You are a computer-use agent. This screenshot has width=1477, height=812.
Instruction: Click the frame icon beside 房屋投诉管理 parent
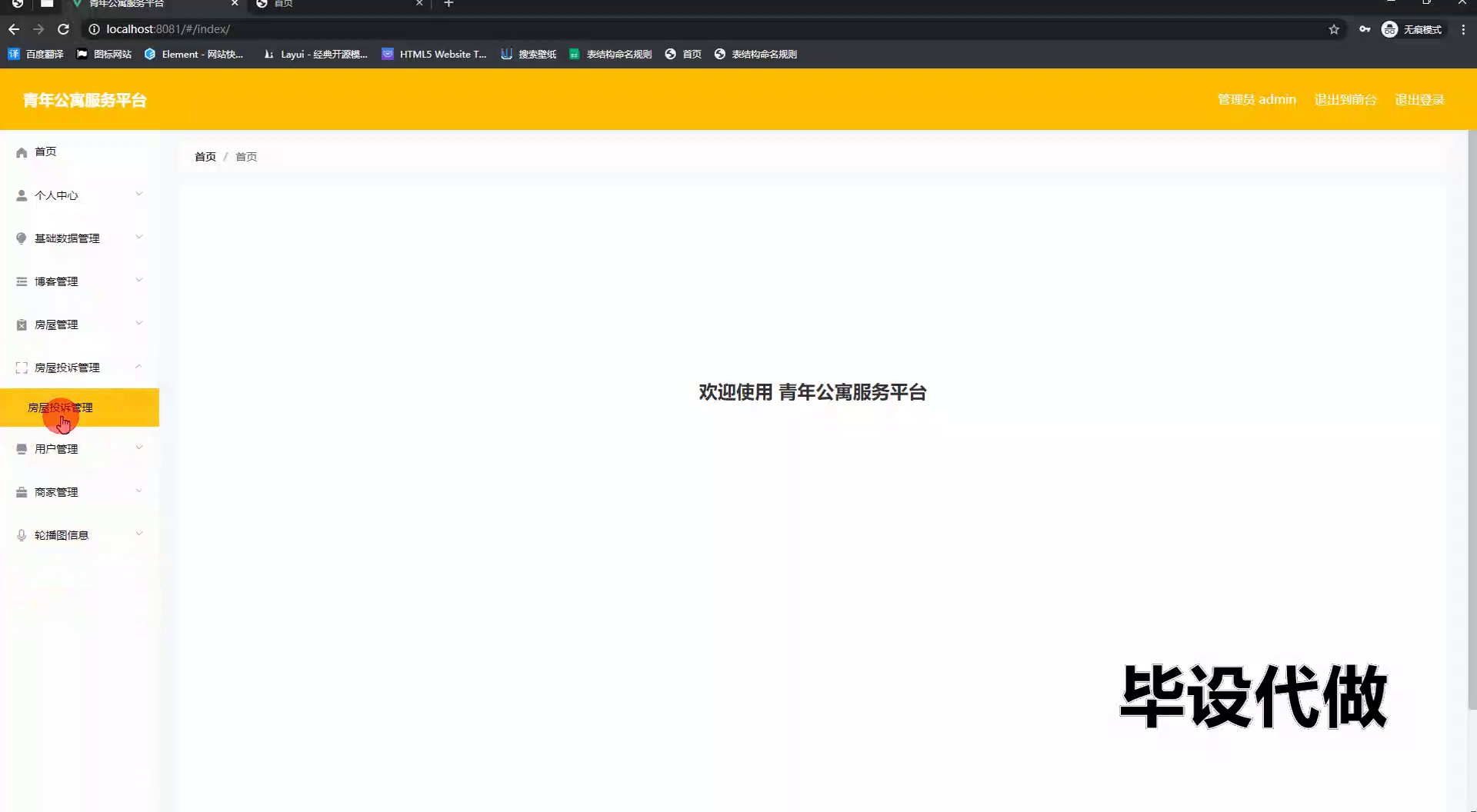(x=22, y=368)
